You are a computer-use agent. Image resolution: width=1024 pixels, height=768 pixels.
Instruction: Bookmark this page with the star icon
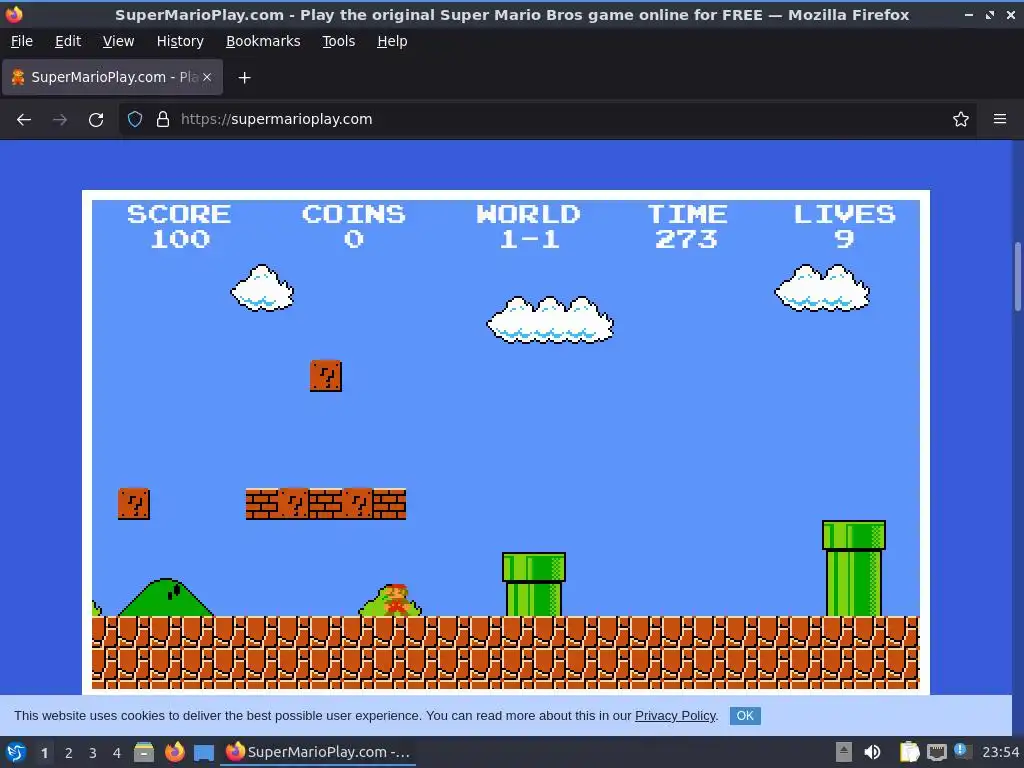961,119
